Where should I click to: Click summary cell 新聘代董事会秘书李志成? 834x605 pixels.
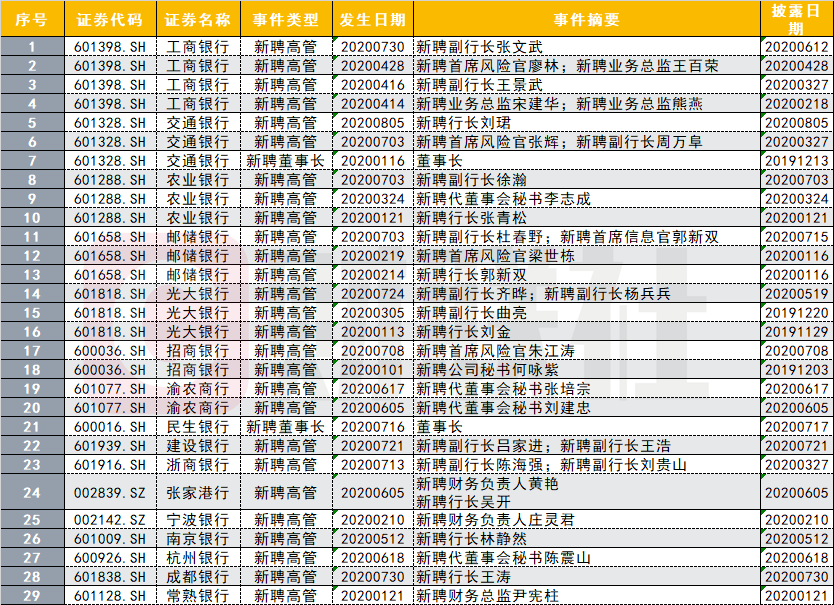click(x=587, y=199)
